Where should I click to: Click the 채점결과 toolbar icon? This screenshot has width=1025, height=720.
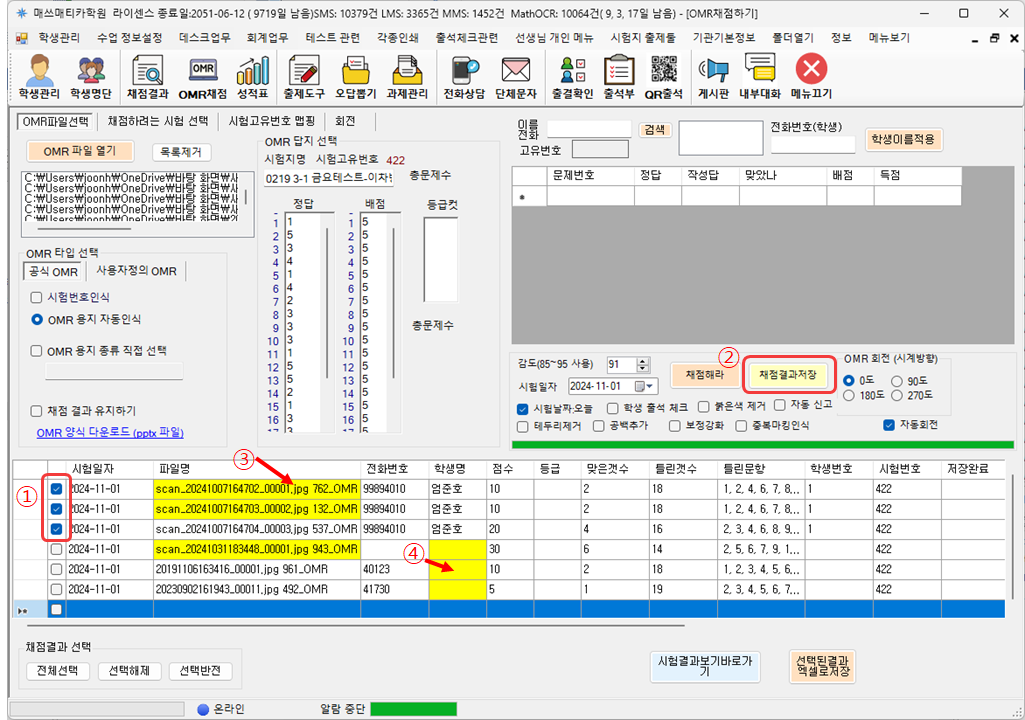[146, 77]
